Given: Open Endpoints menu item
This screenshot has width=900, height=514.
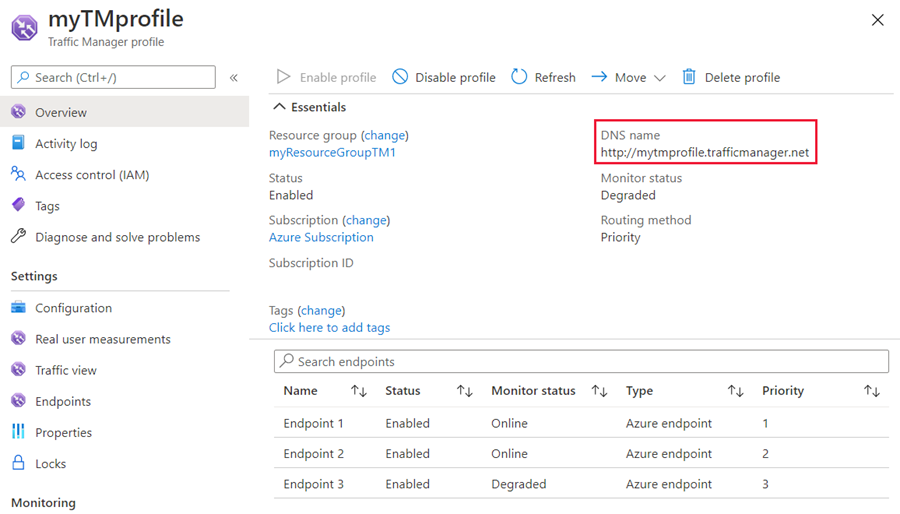Looking at the screenshot, I should coord(63,402).
